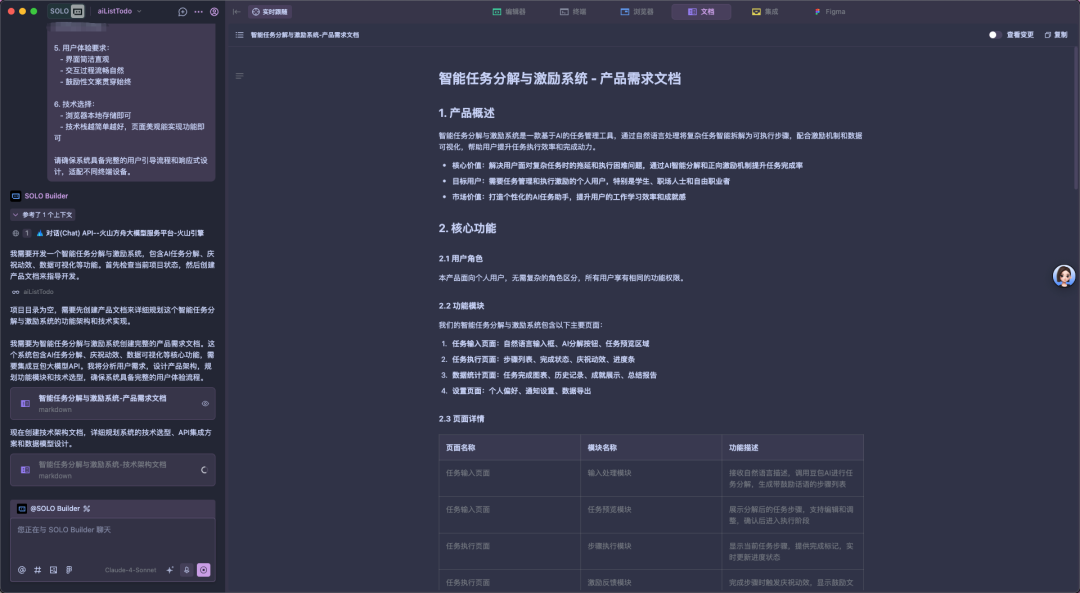1080x593 pixels.
Task: Click the document scrollbar on the right
Action: pyautogui.click(x=1076, y=117)
